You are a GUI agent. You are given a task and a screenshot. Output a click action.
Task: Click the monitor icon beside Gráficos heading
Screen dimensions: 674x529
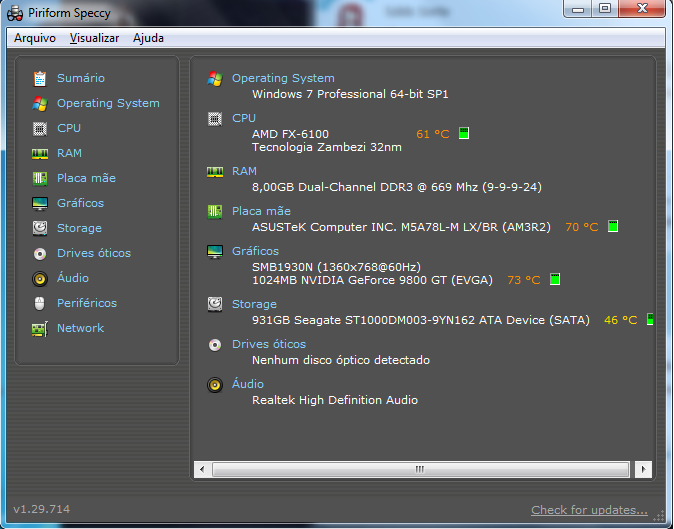215,251
